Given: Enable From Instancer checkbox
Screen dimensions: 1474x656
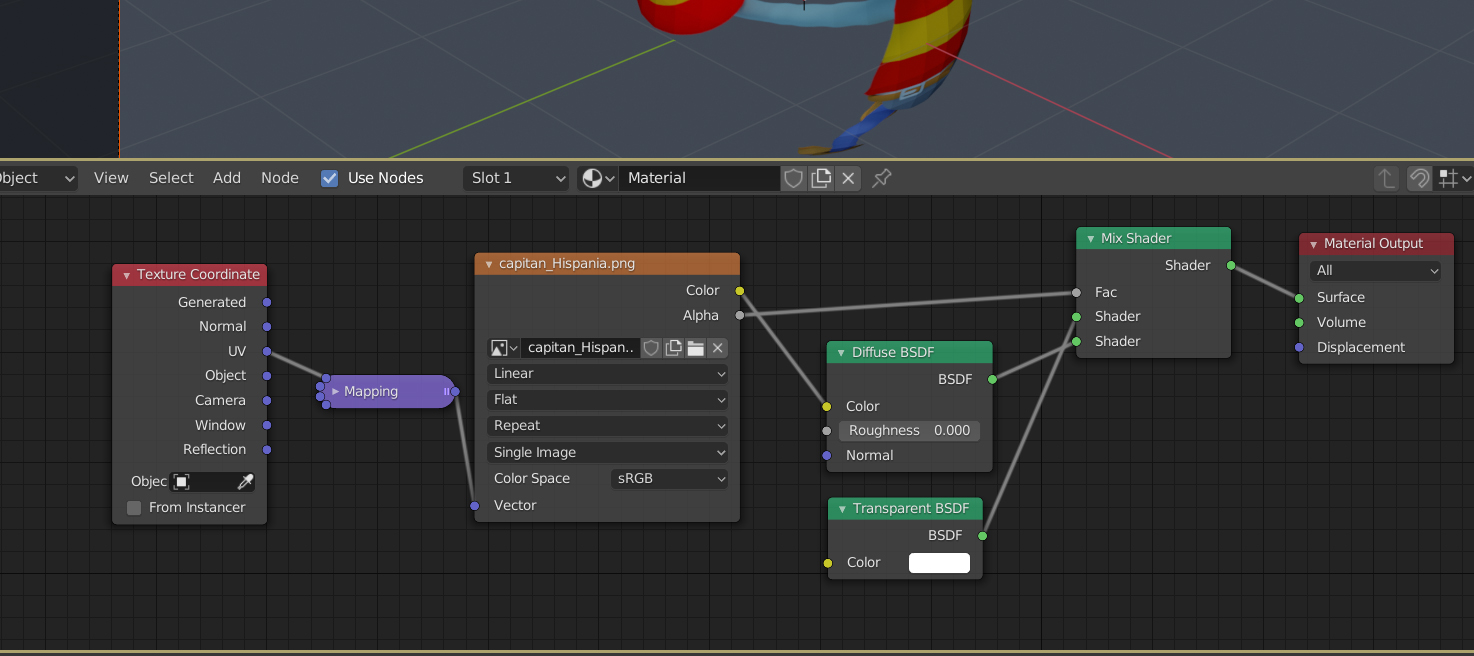Looking at the screenshot, I should (x=134, y=508).
